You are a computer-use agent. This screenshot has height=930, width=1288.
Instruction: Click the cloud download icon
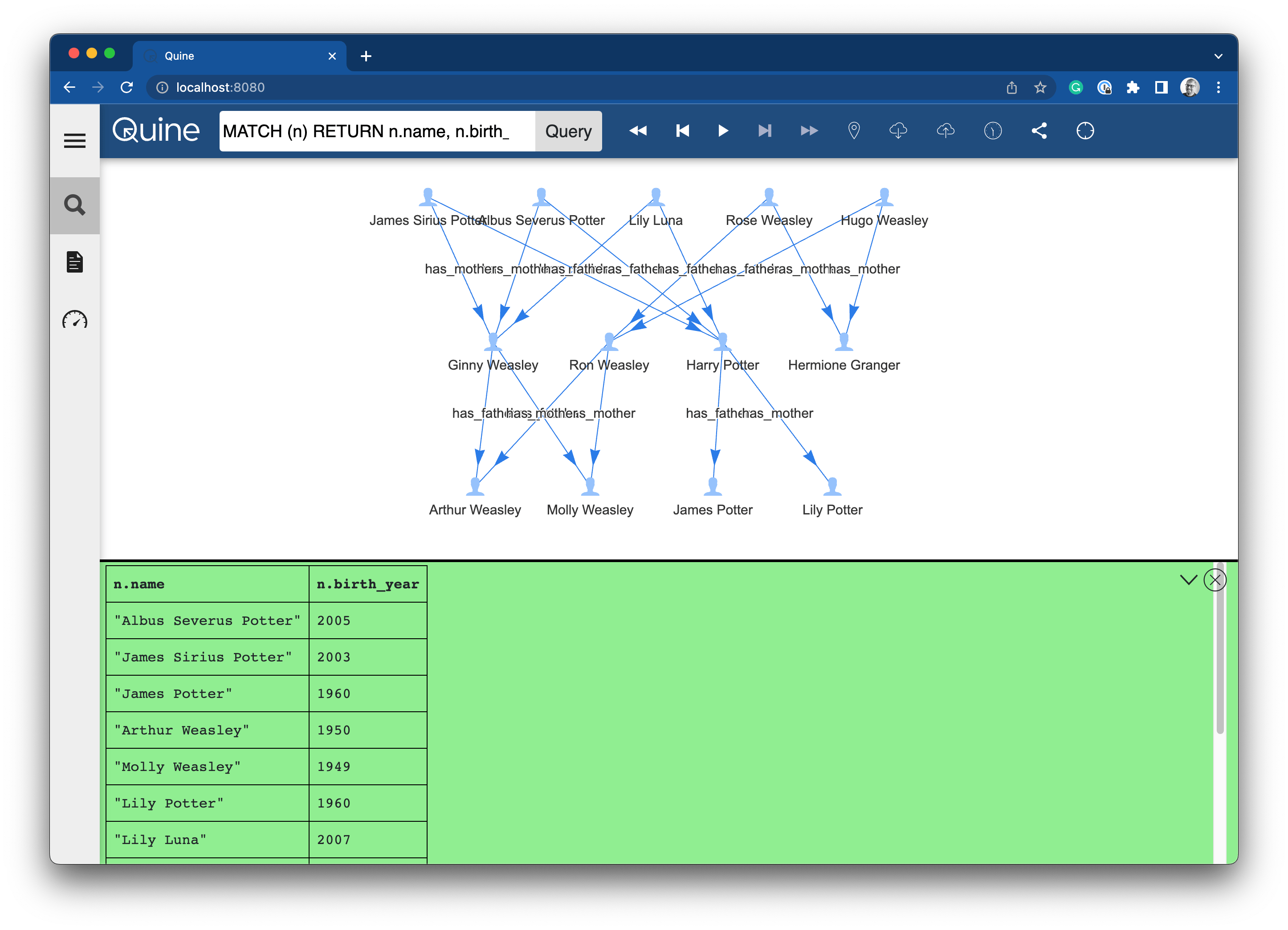point(898,131)
